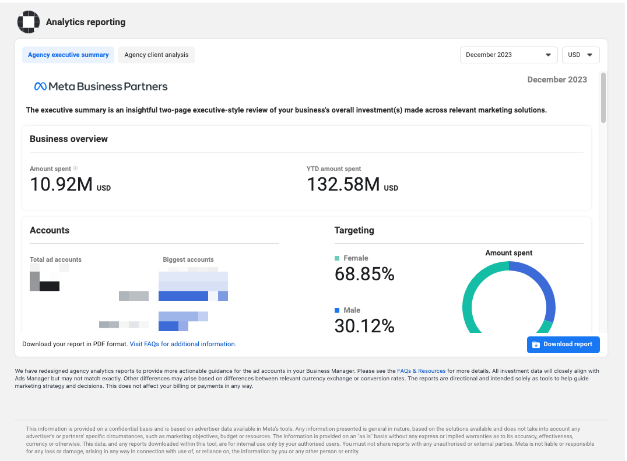This screenshot has width=627, height=461.
Task: Switch to Agency client analysis tab
Action: 156,55
